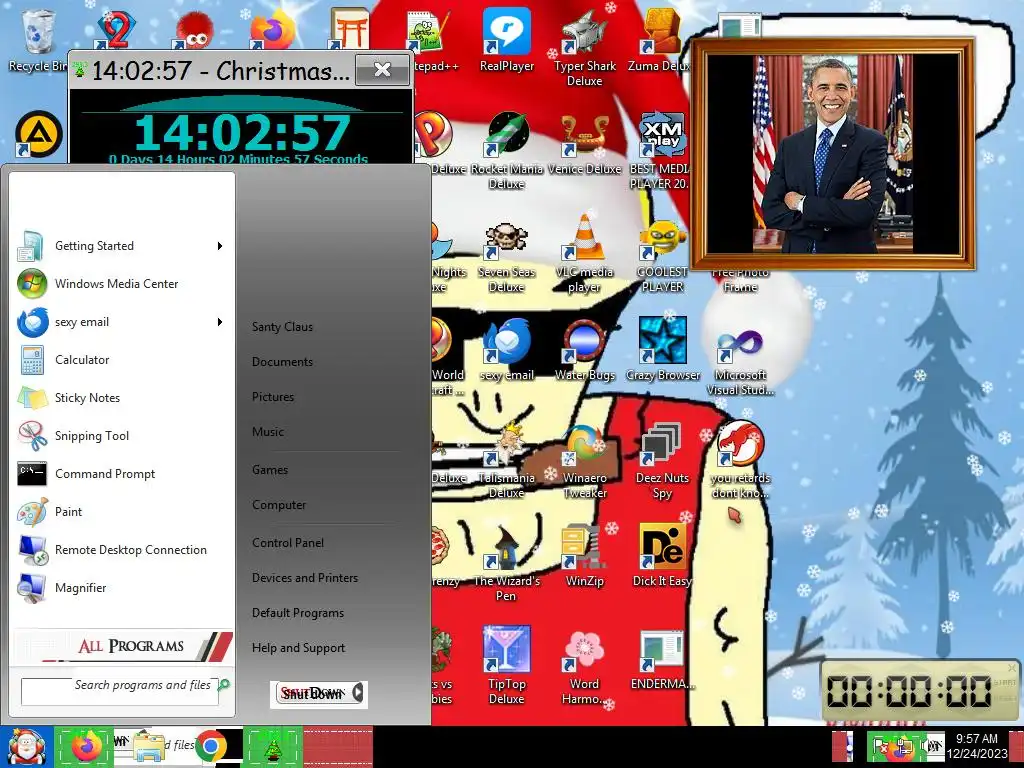Click All Programs in Start menu
The height and width of the screenshot is (768, 1024).
[123, 646]
